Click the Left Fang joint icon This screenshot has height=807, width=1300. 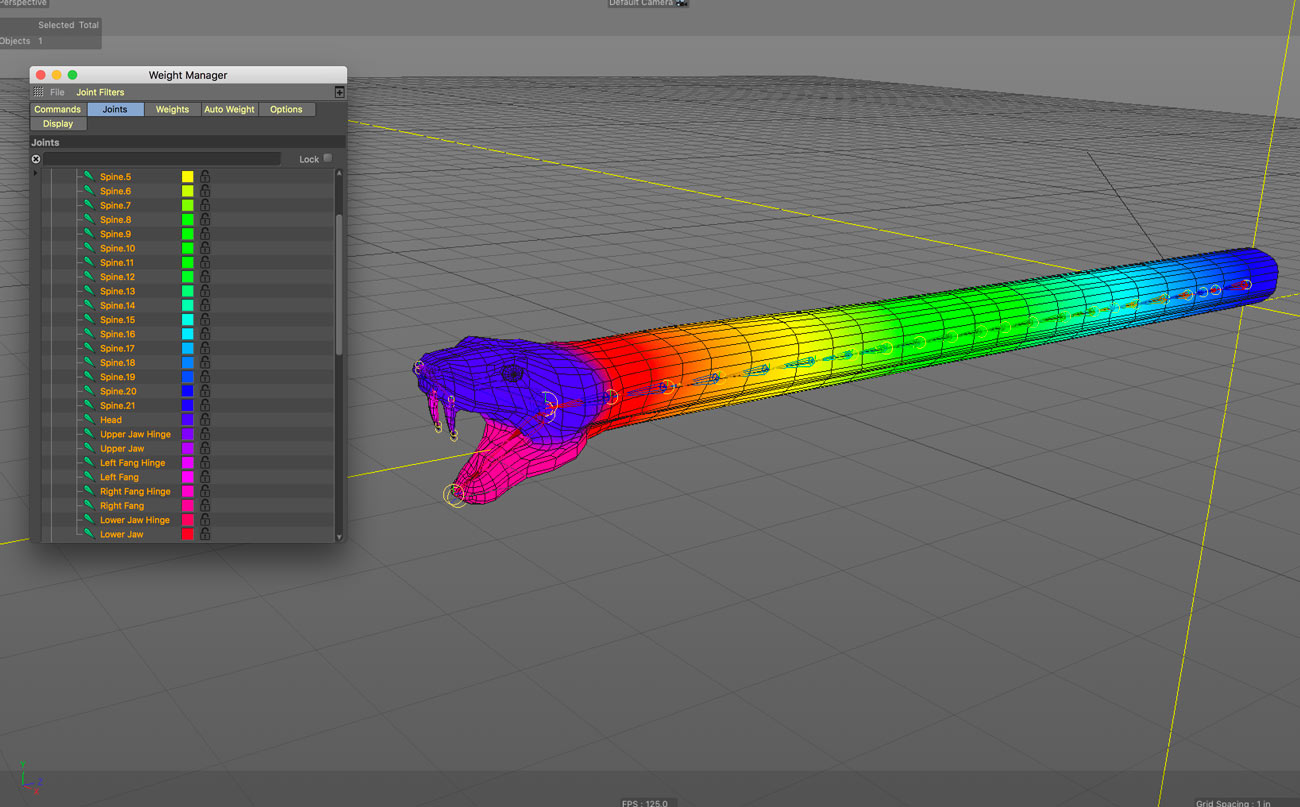[89, 477]
